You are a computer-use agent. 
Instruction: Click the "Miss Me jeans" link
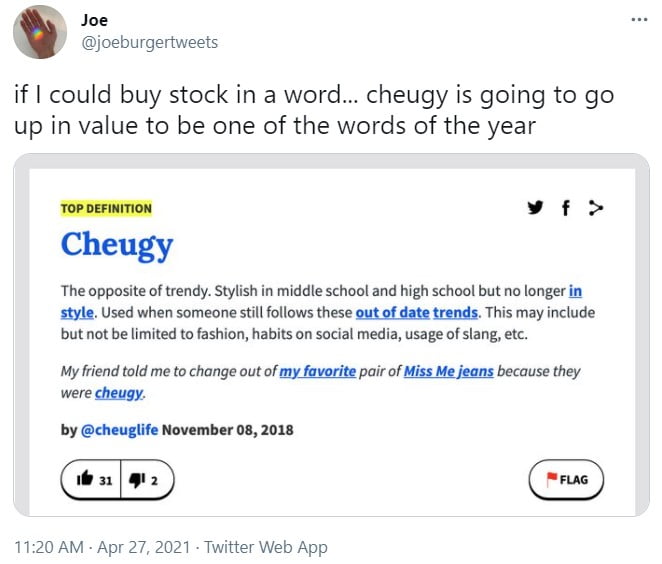(x=448, y=371)
